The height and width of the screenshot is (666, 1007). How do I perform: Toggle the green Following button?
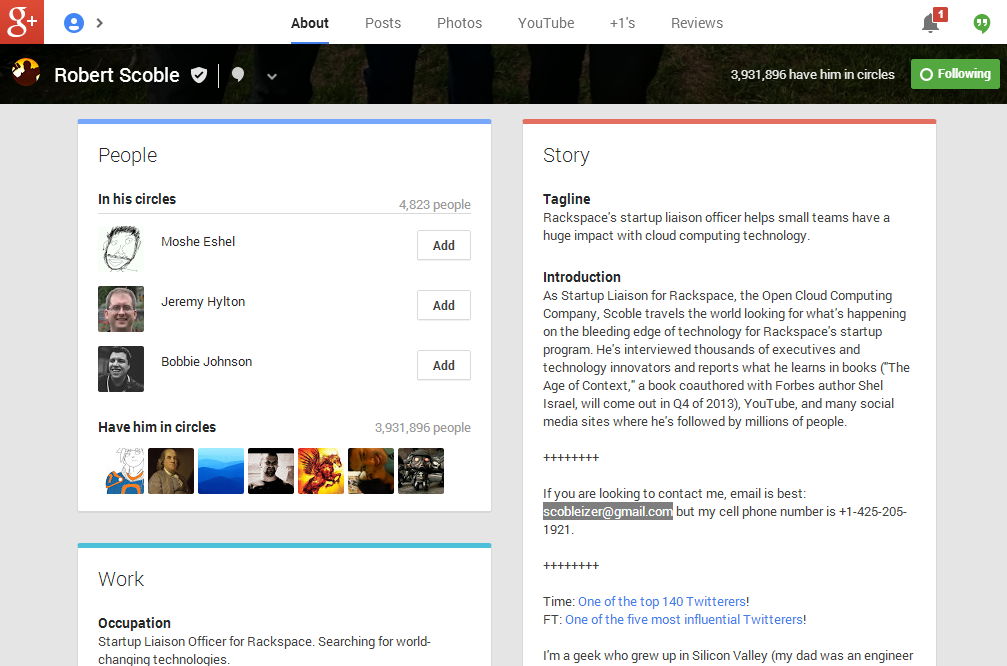[955, 74]
